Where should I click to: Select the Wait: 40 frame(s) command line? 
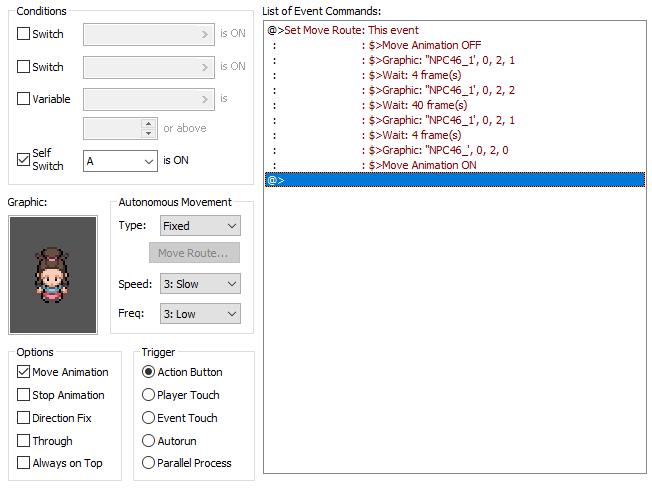click(419, 104)
